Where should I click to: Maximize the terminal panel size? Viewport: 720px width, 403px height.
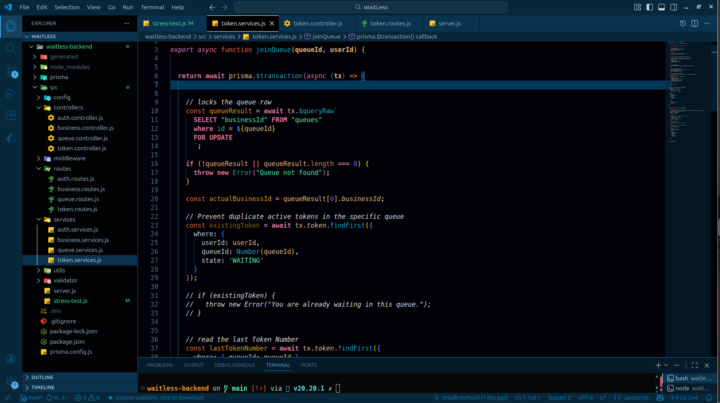(695, 365)
